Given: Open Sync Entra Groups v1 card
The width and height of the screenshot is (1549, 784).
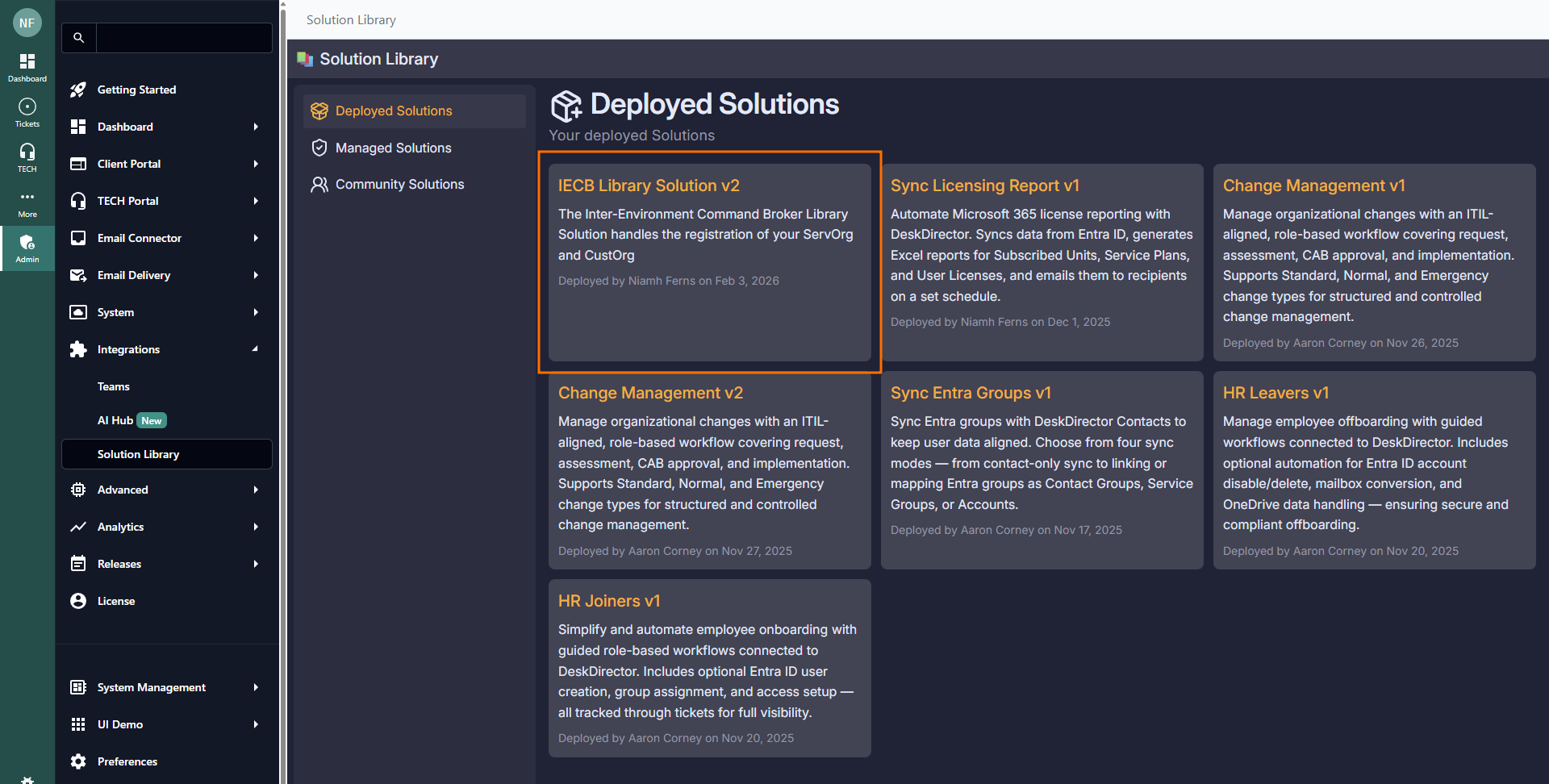Looking at the screenshot, I should pyautogui.click(x=1042, y=470).
